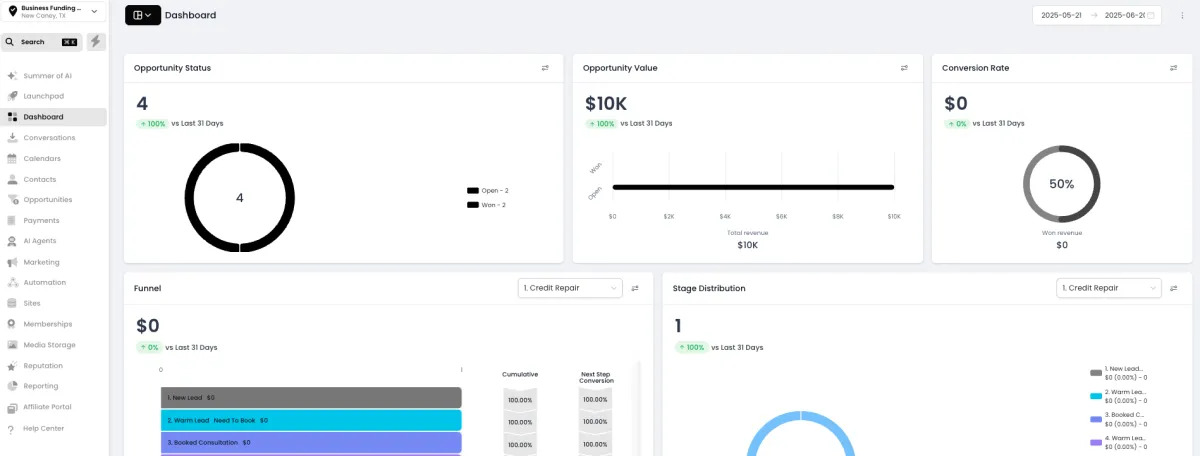Click the Warm Lead cyan legend swatch

pos(1096,396)
